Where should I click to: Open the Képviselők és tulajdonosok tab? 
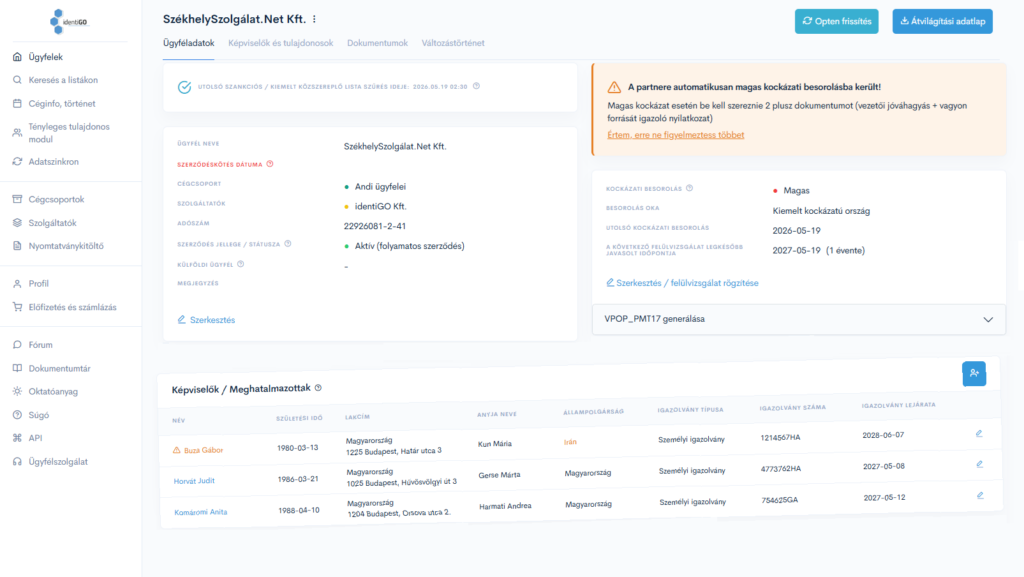(x=280, y=43)
